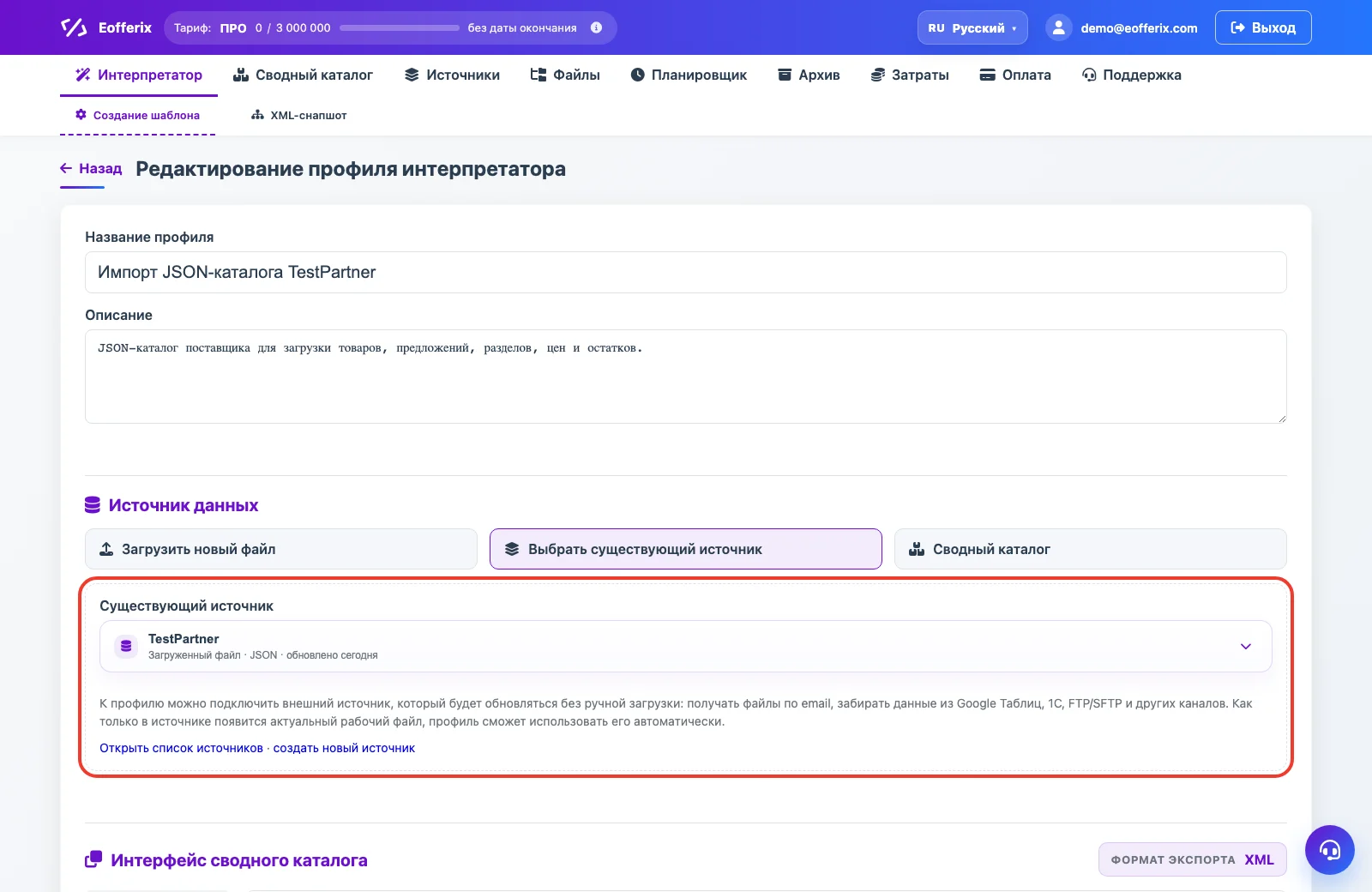
Task: Click the ФОРМАТ ЭКСПОРТА XML badge
Action: point(1193,859)
